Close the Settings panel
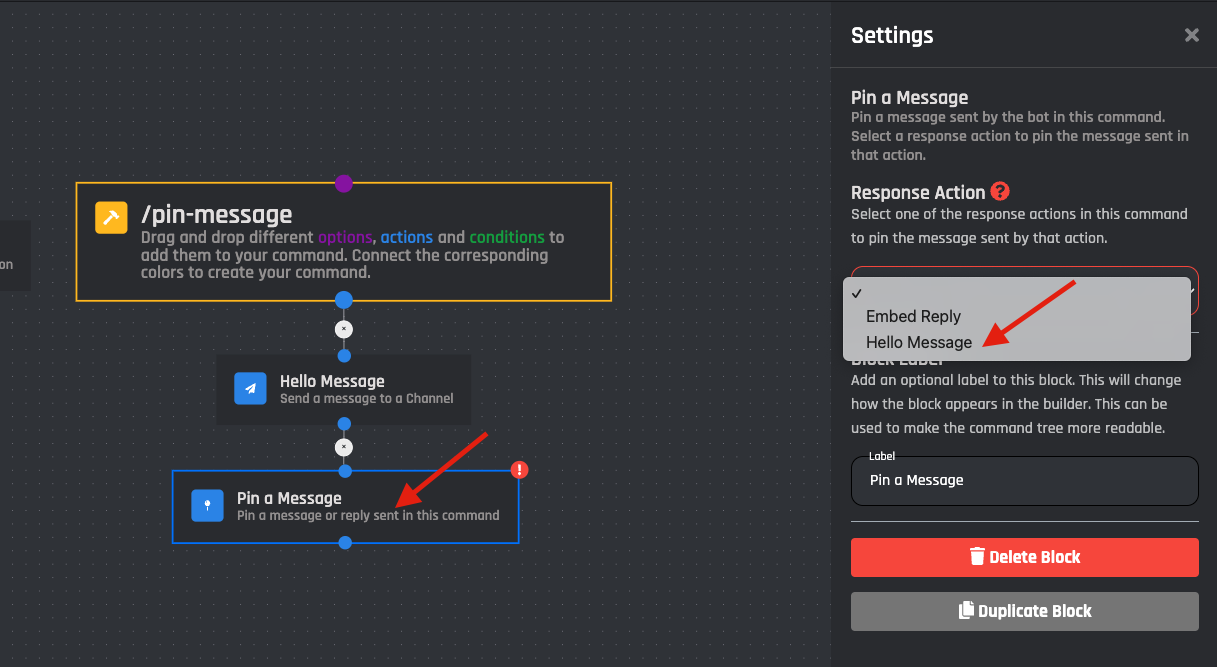 1191,35
